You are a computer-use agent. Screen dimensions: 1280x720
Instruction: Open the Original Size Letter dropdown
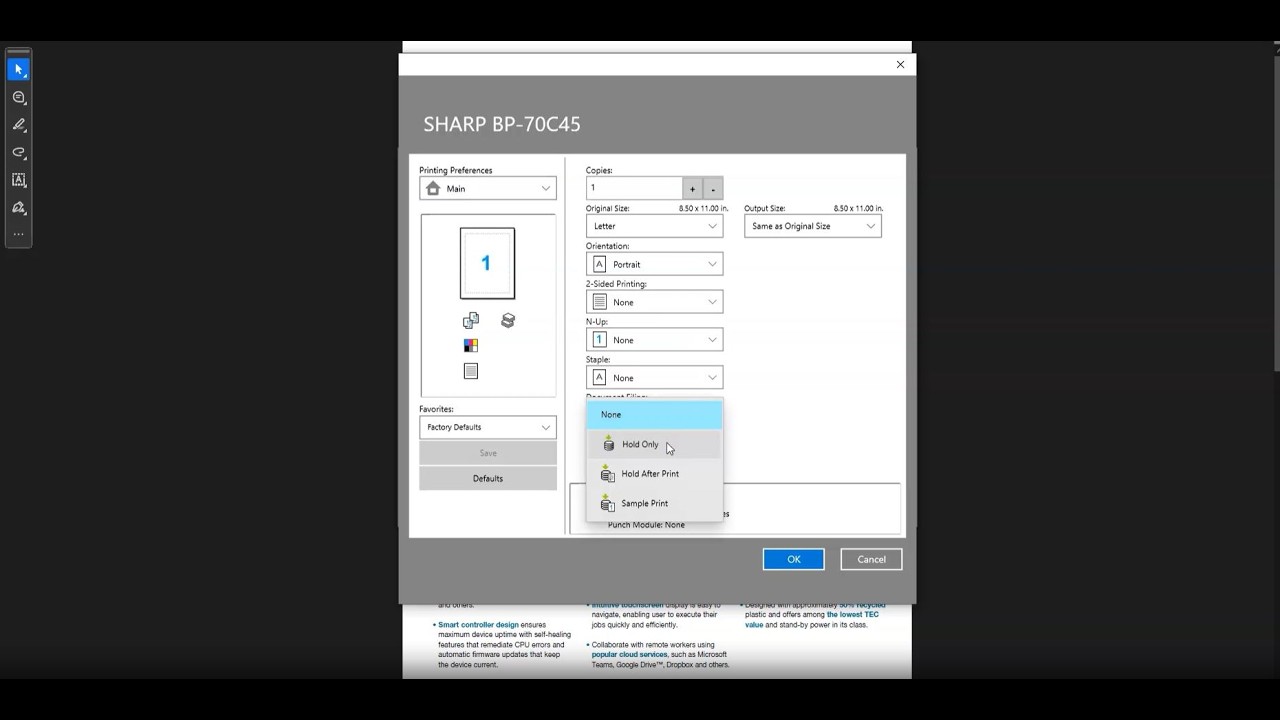click(654, 226)
